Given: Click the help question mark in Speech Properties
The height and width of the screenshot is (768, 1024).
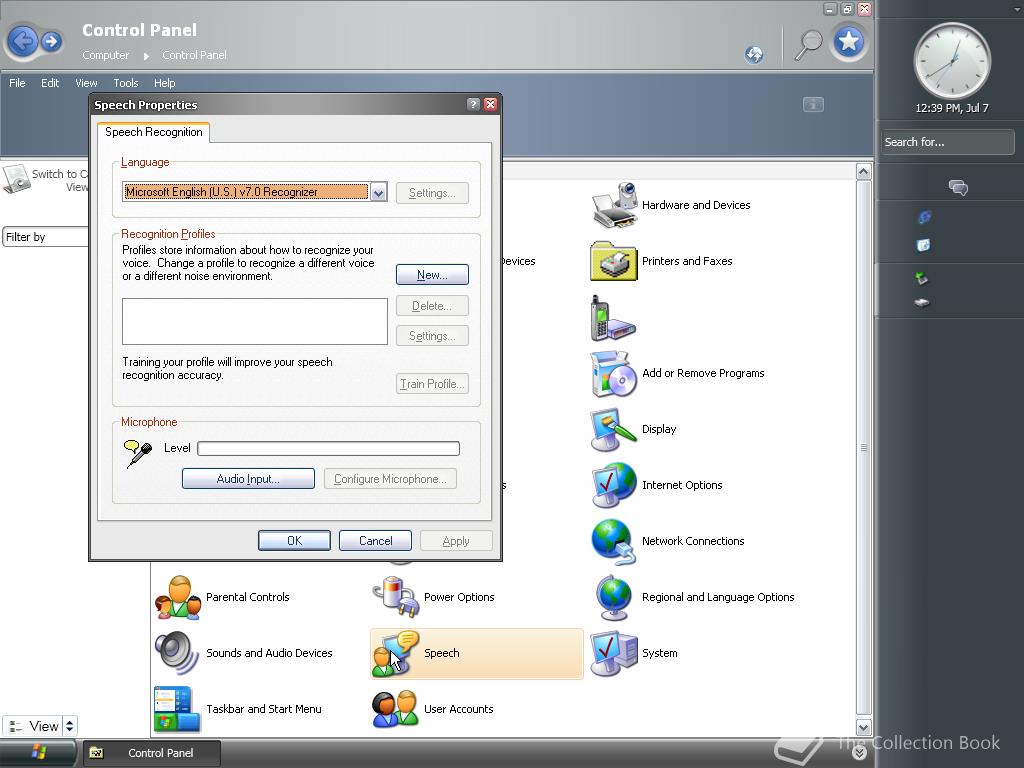Looking at the screenshot, I should [x=473, y=104].
